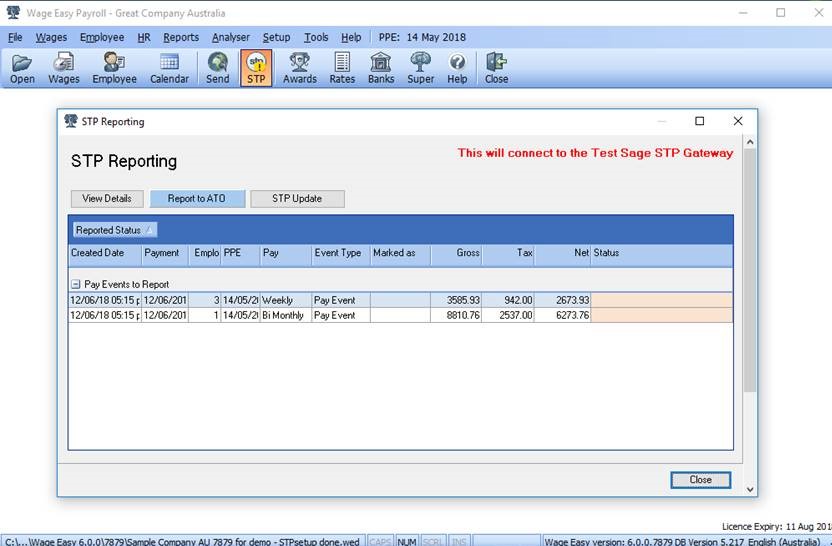Select Report to ATO button
Screen dimensions: 832x546
pos(197,198)
